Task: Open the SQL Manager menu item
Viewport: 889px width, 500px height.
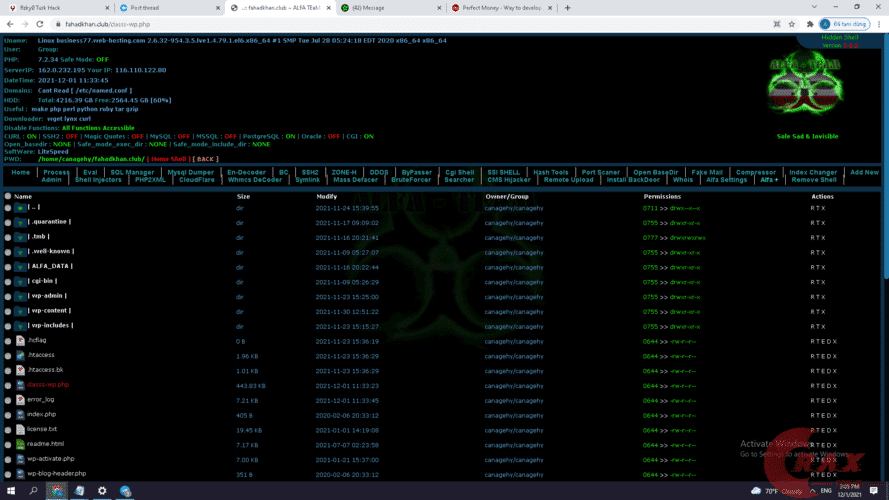Action: click(132, 172)
